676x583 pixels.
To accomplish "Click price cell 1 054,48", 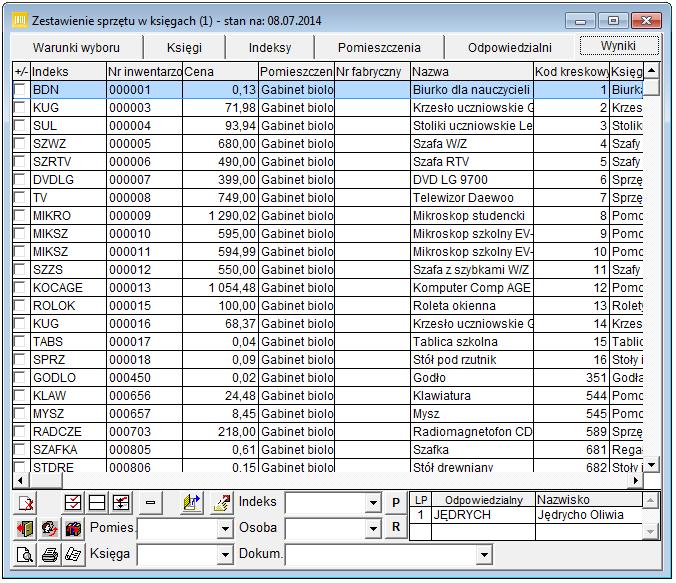I will 220,288.
